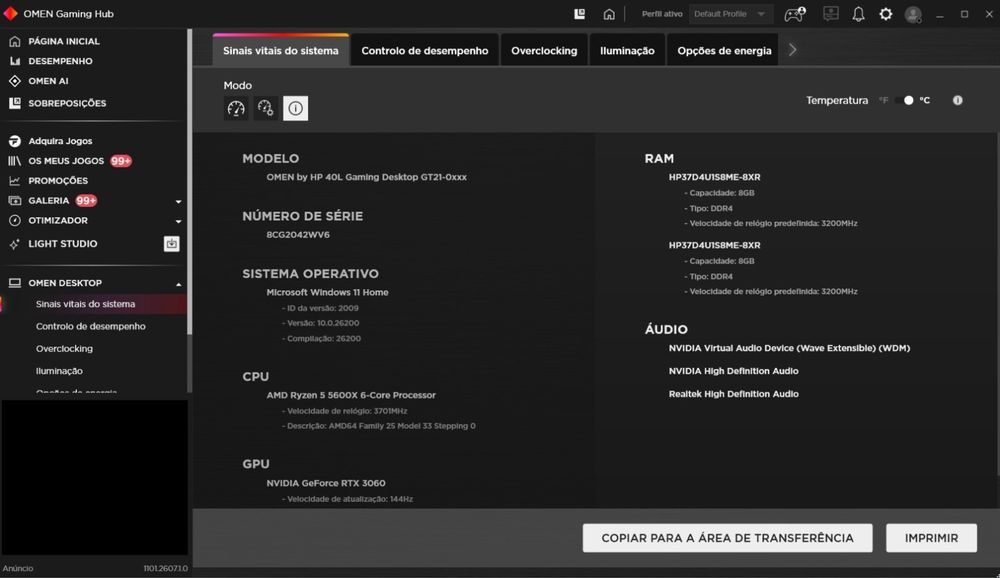Screen dimensions: 1000x578
Task: Click the home icon in title bar
Action: pos(609,14)
